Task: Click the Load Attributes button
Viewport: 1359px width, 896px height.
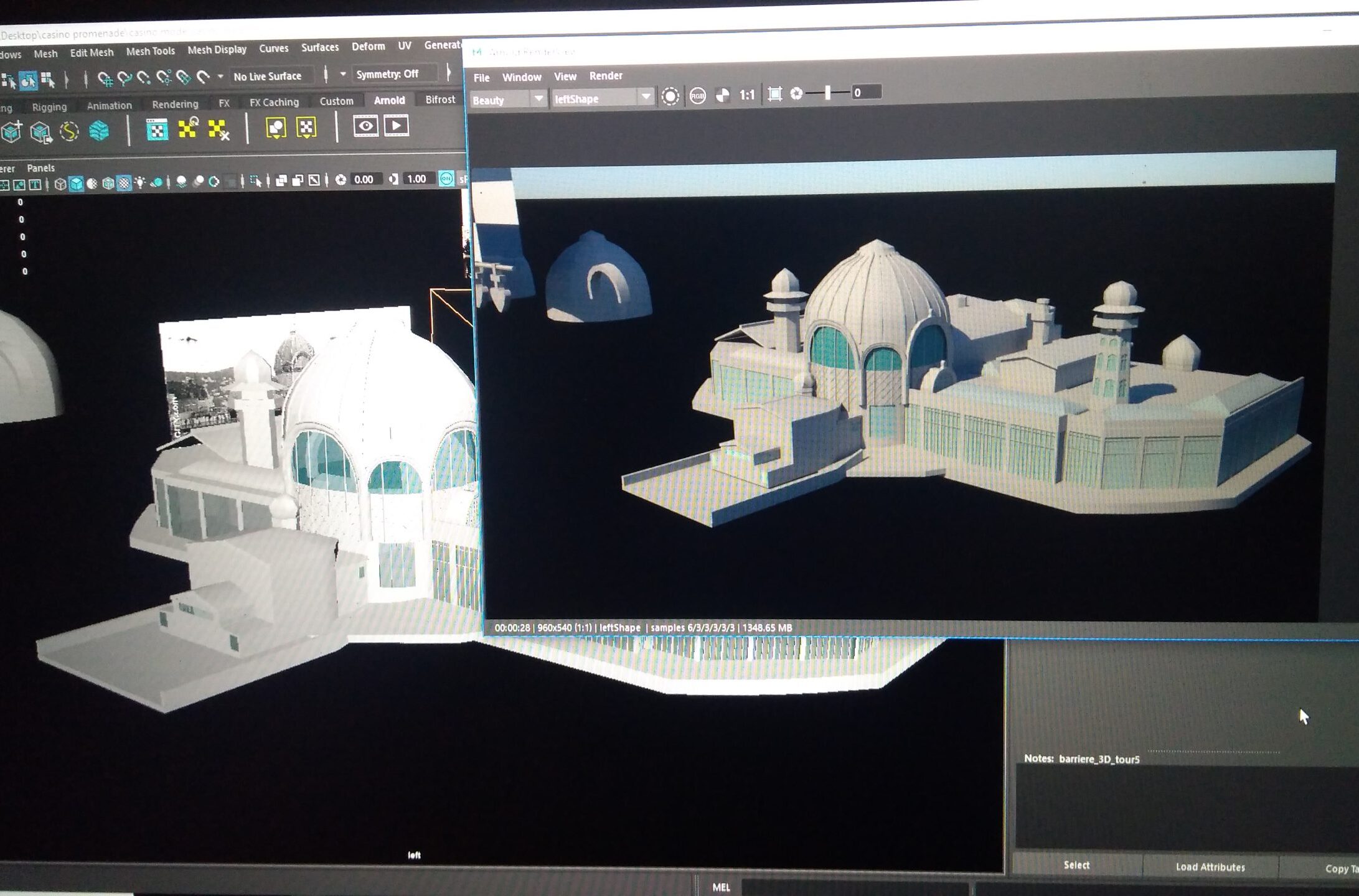Action: [x=1210, y=867]
